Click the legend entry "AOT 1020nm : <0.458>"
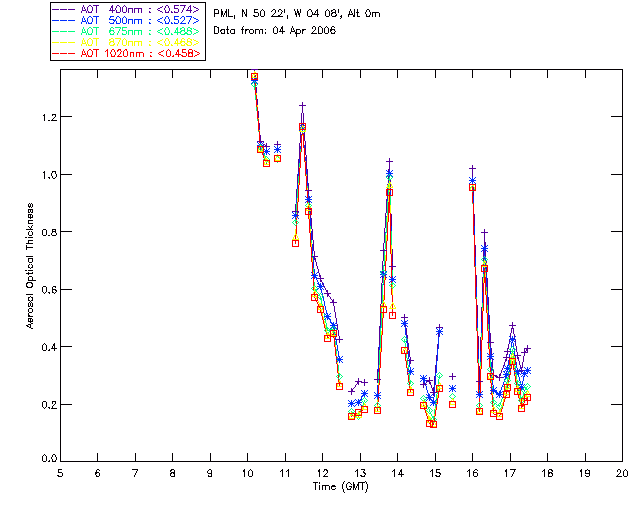Screen dimensions: 640x512 140,53
